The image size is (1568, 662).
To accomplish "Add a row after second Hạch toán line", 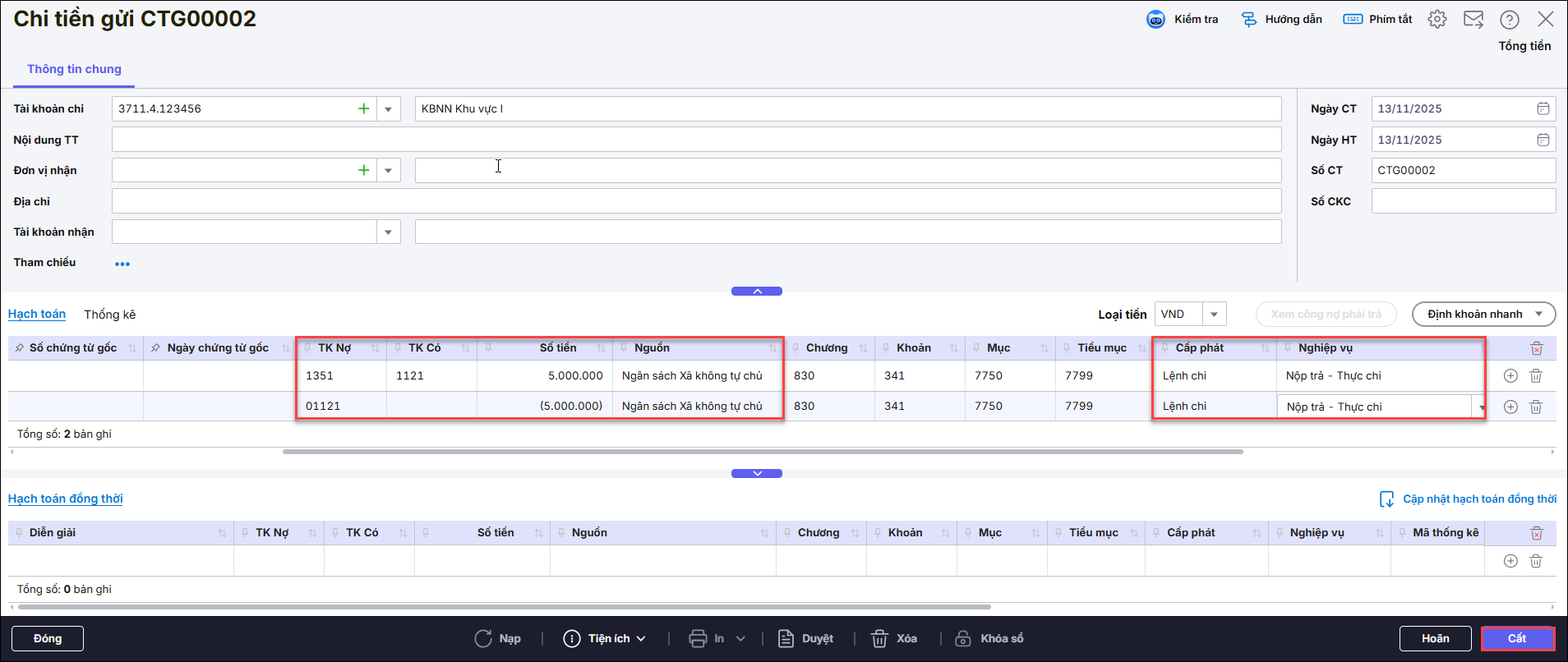I will point(1510,407).
